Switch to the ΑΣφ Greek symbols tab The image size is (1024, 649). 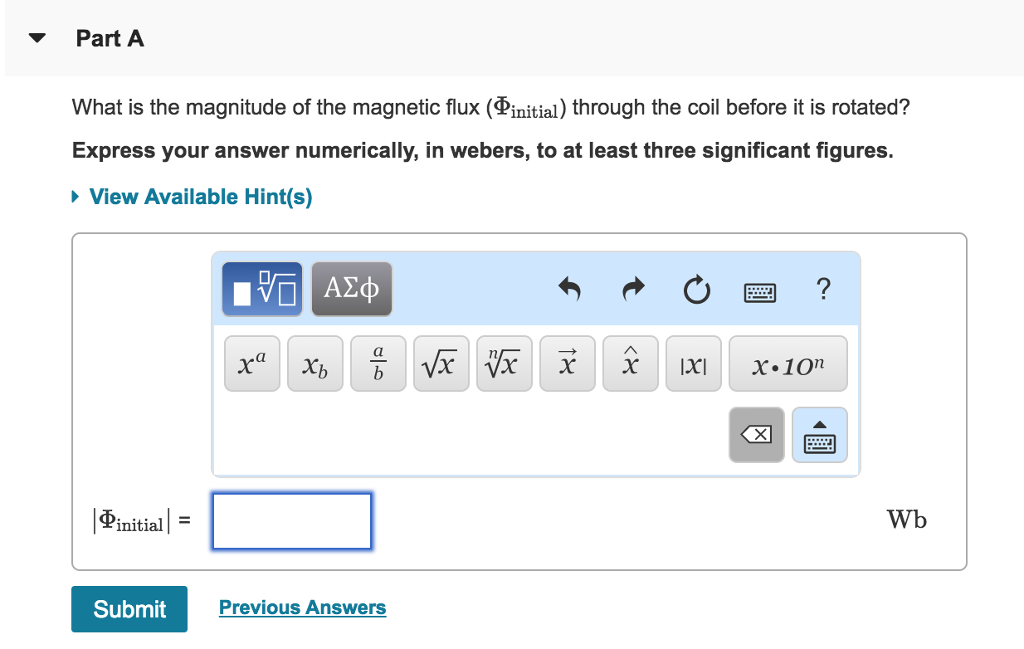(351, 288)
